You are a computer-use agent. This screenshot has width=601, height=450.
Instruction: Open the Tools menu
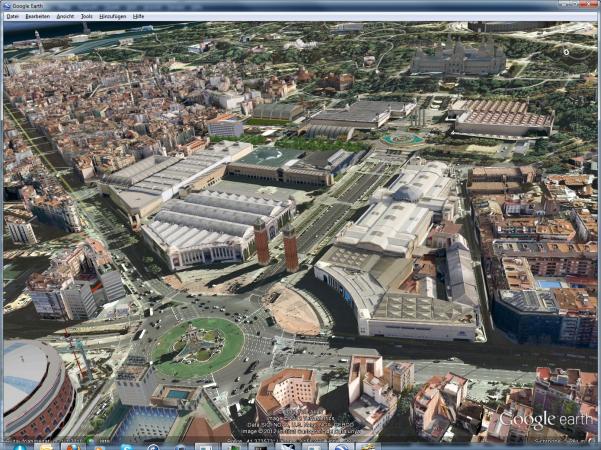pos(87,16)
